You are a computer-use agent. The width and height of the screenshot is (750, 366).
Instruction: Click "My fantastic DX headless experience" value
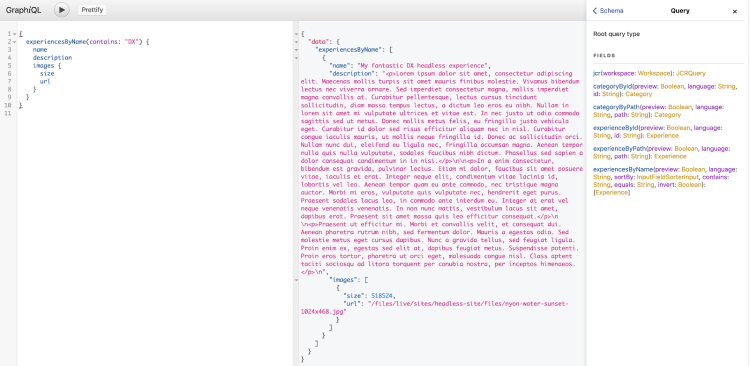421,66
